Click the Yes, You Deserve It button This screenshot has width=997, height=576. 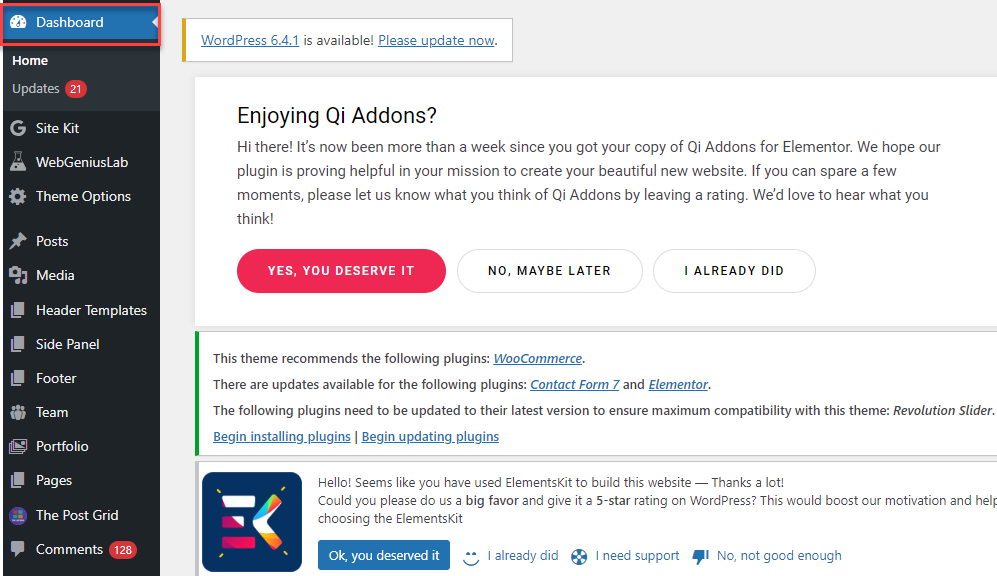[x=341, y=271]
